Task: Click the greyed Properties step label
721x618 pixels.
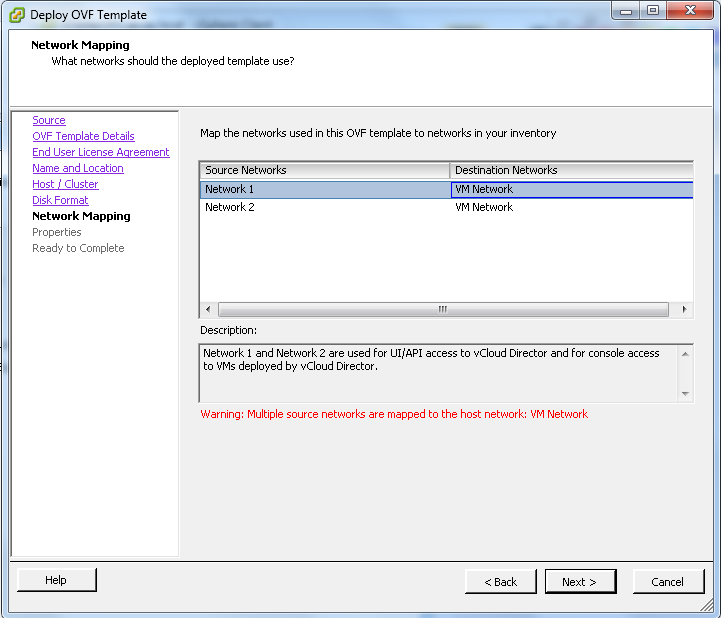Action: [57, 232]
